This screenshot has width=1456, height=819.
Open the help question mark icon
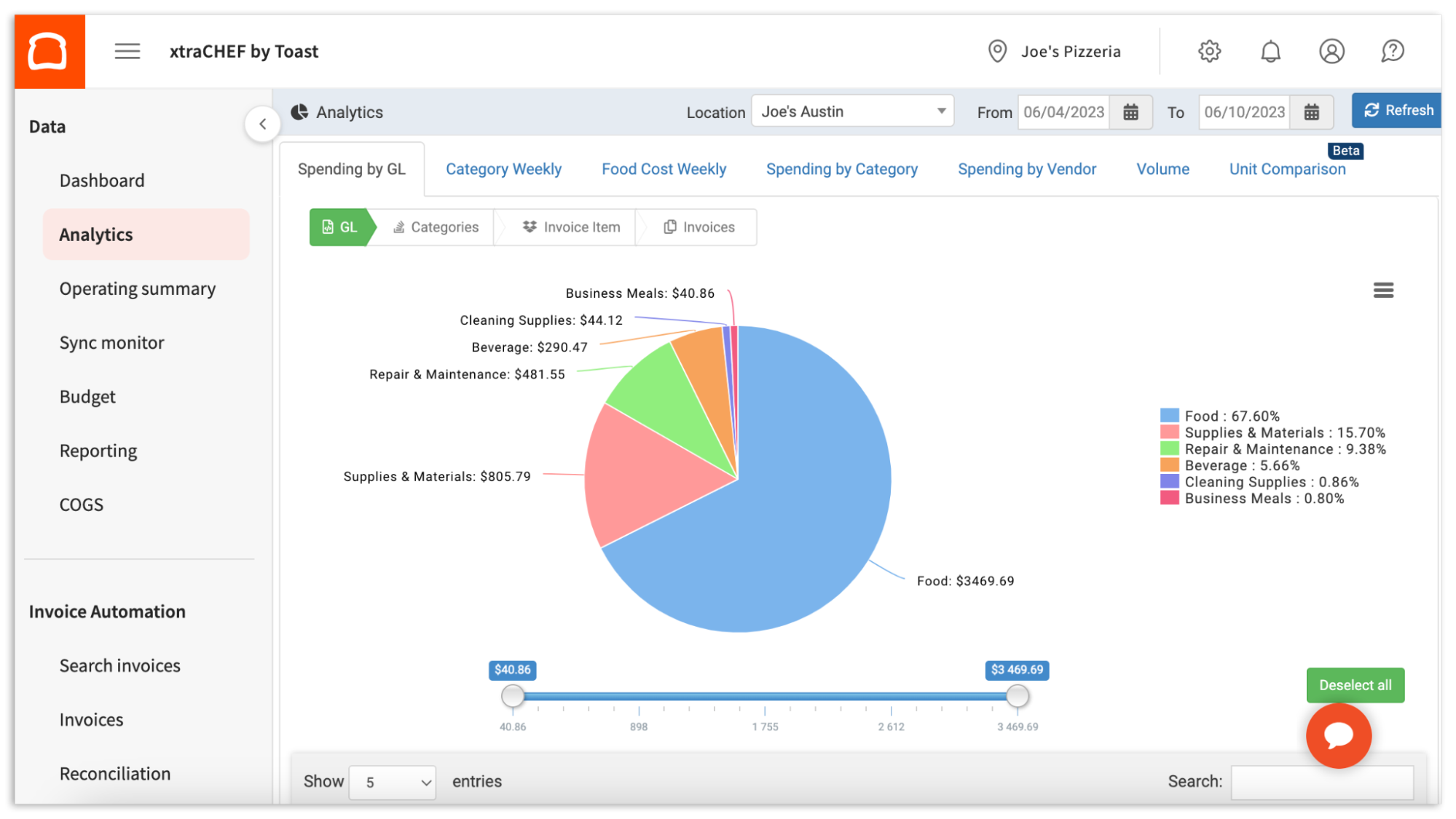1393,51
